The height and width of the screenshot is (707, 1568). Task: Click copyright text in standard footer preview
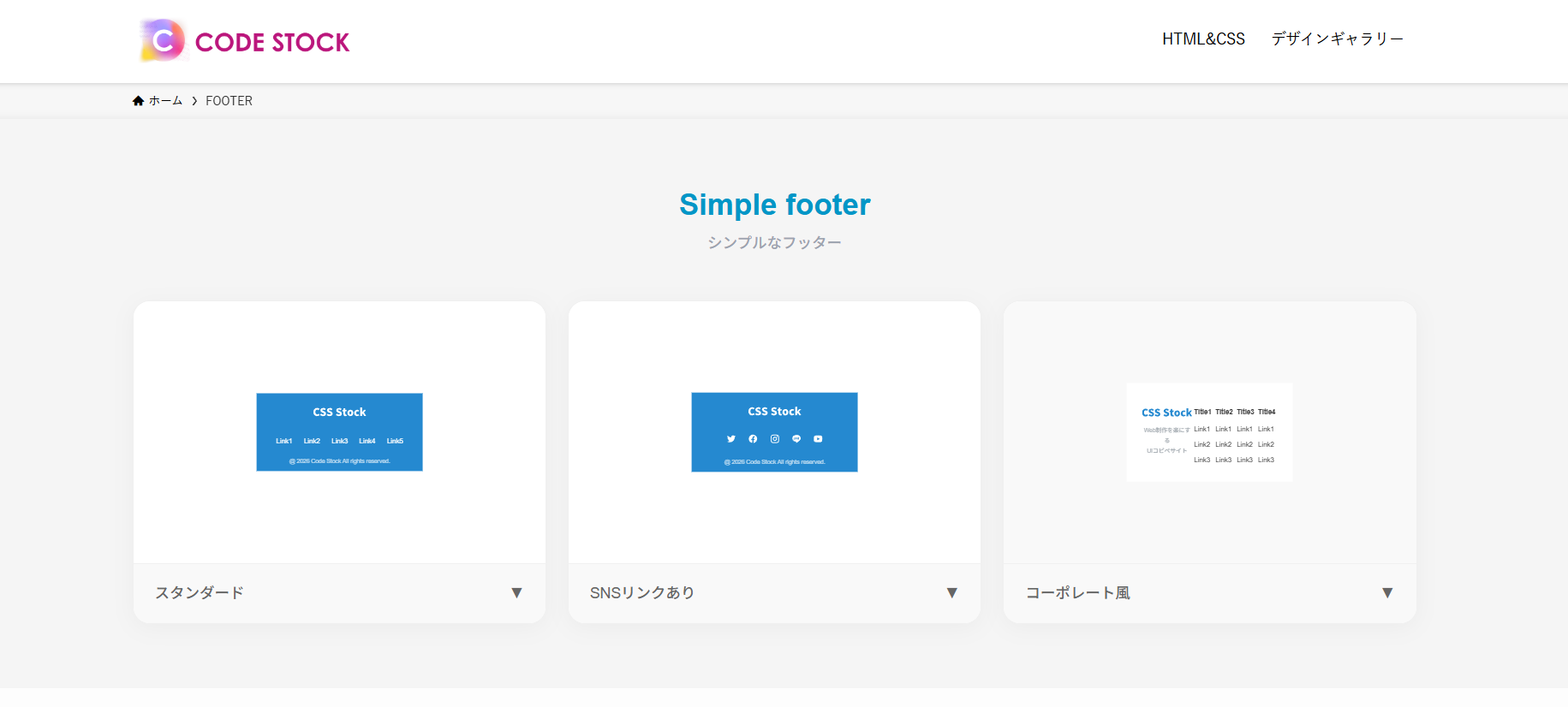click(x=339, y=460)
